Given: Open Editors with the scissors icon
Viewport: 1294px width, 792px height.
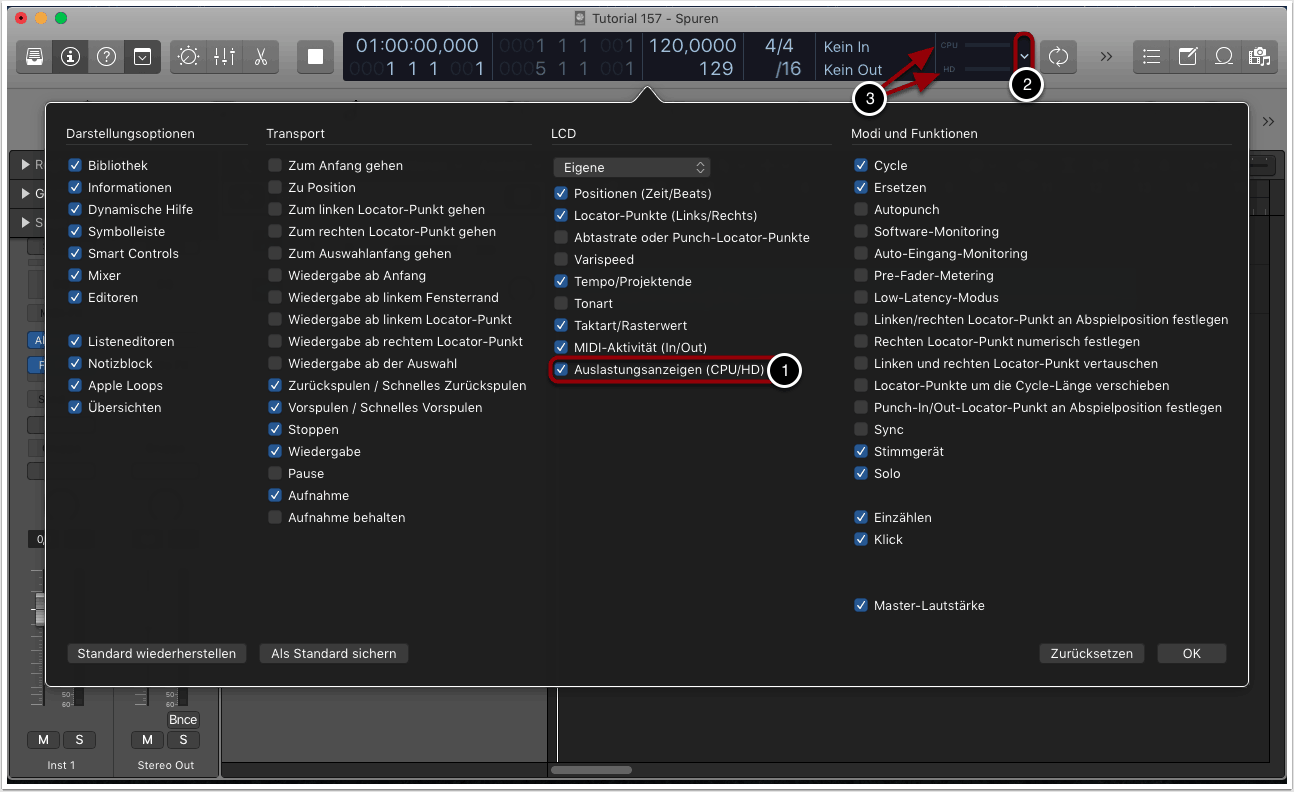Looking at the screenshot, I should point(261,57).
